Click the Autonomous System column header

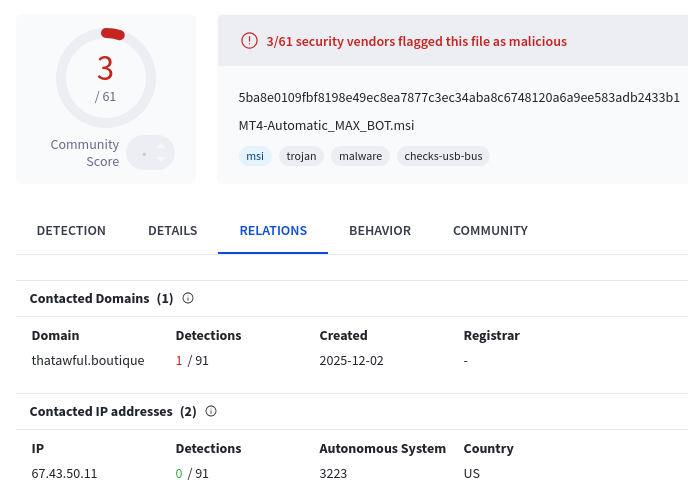click(383, 449)
